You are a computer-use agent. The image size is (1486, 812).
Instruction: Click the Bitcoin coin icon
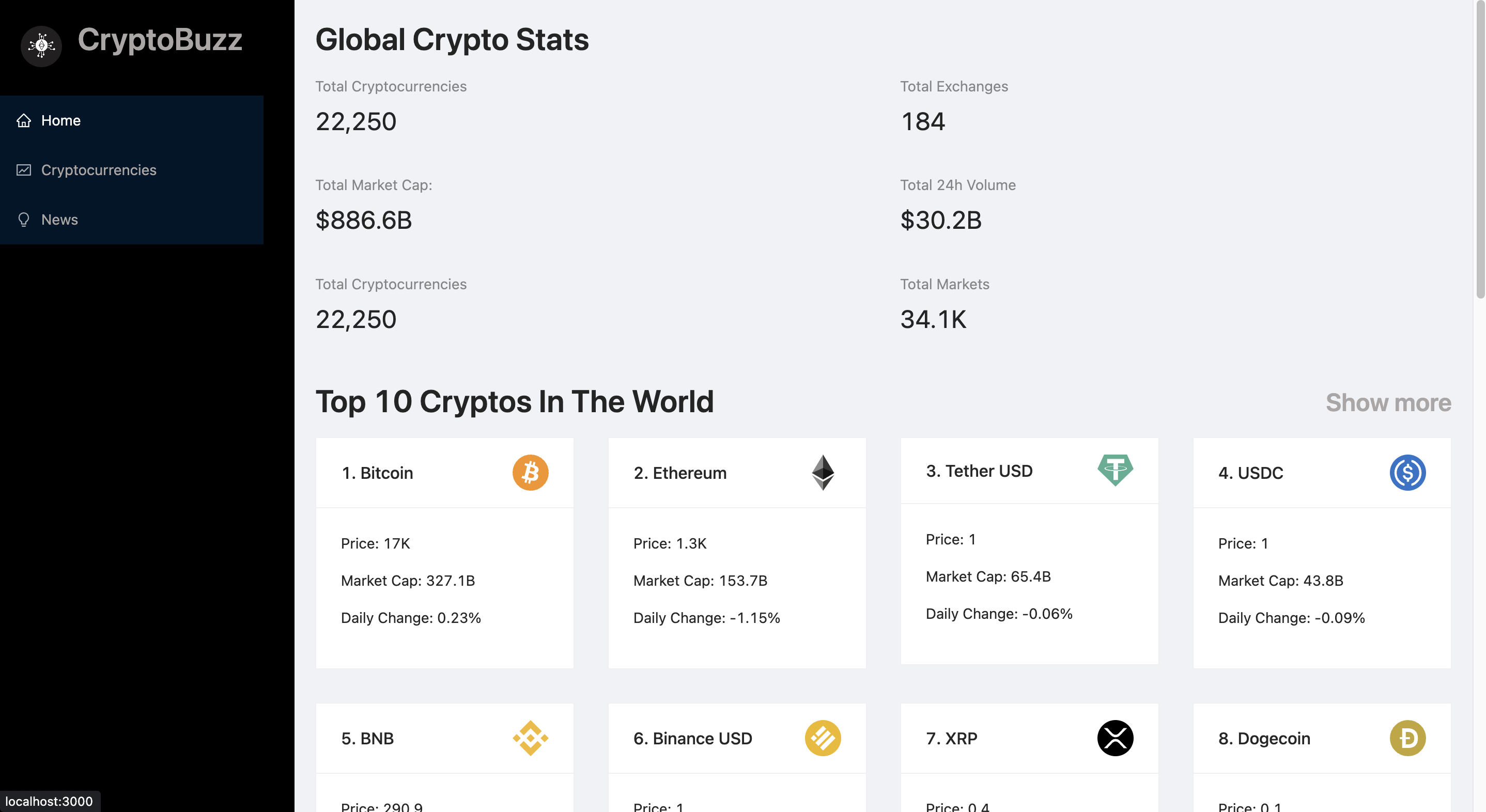click(530, 472)
